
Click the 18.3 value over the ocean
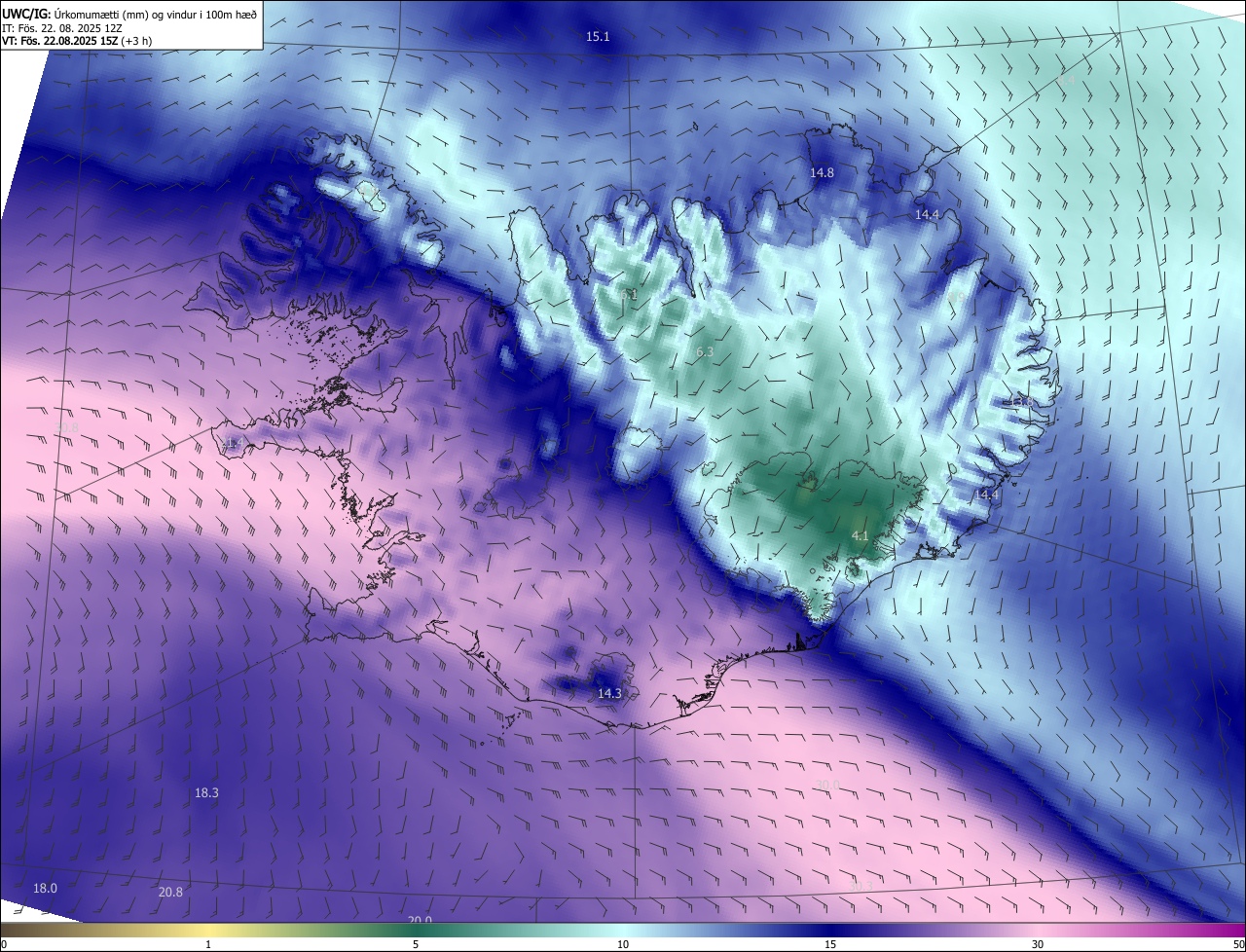(206, 793)
